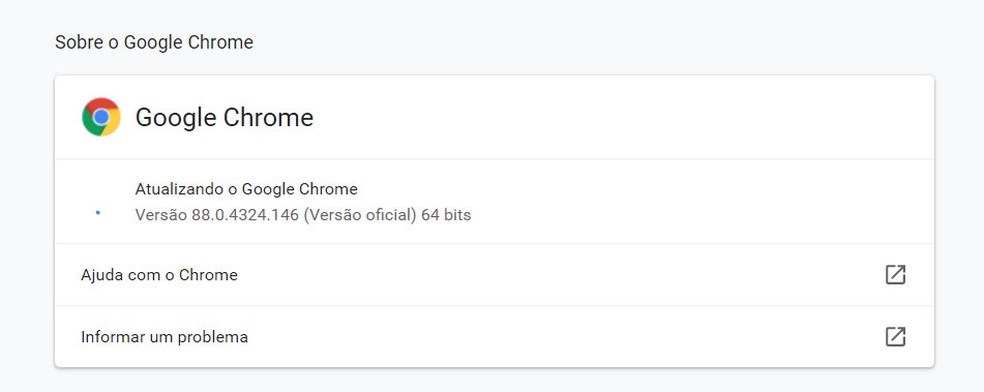
Task: Select the Informar um problema link
Action: pyautogui.click(x=164, y=337)
